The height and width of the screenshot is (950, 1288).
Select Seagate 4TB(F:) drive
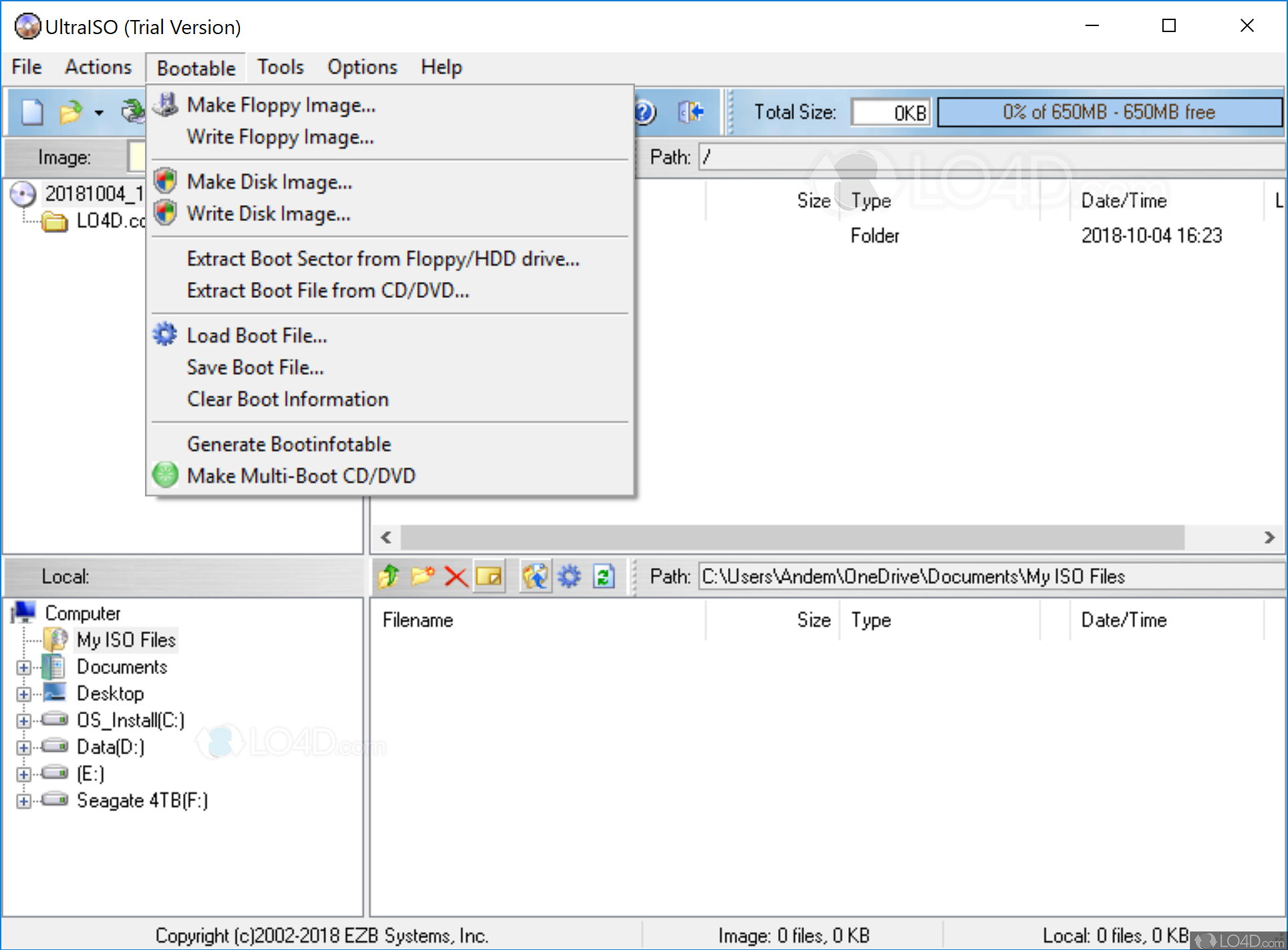tap(142, 800)
